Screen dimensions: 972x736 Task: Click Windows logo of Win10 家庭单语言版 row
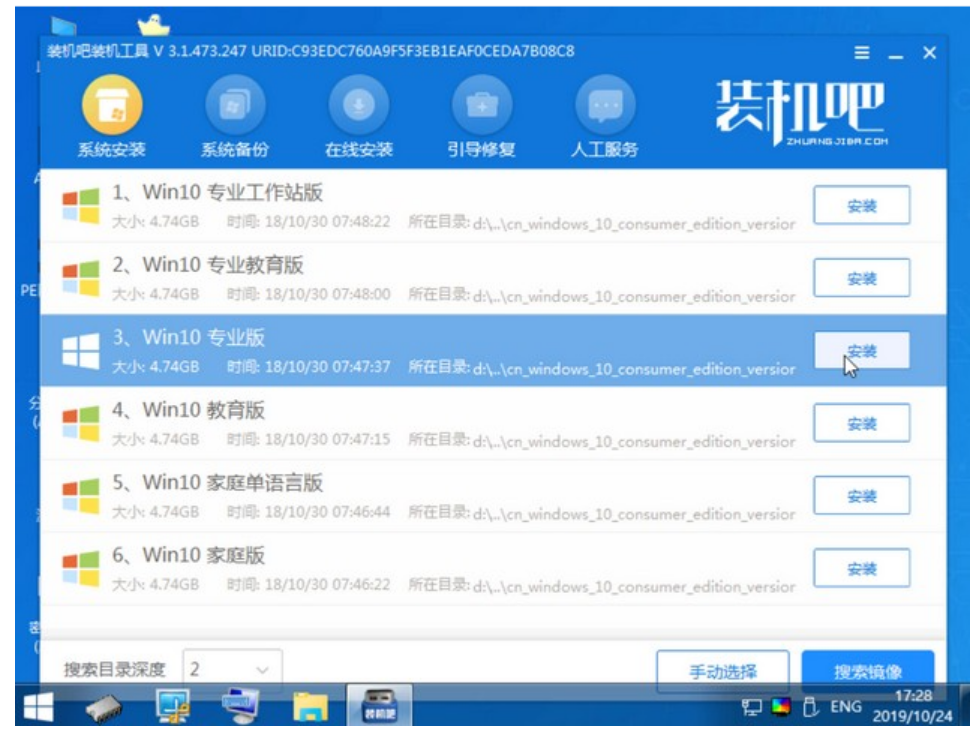[x=81, y=496]
